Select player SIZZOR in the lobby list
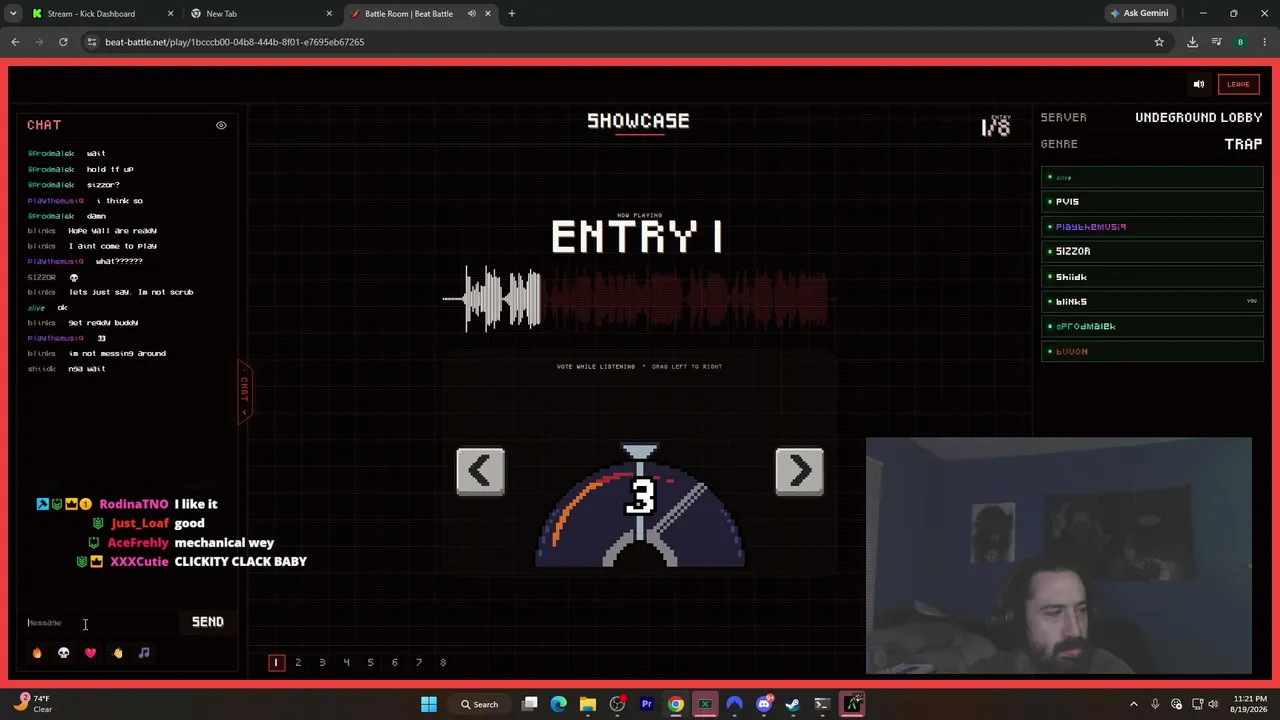 click(1152, 252)
